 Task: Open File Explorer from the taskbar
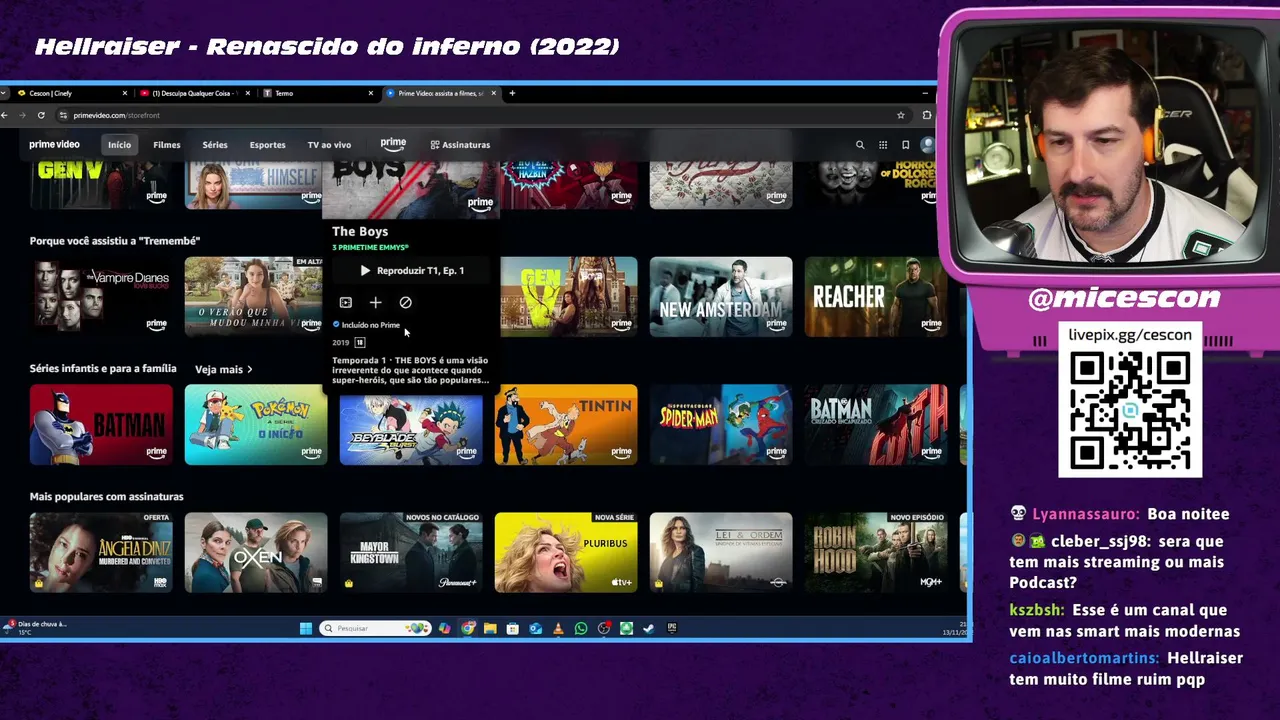click(x=490, y=628)
